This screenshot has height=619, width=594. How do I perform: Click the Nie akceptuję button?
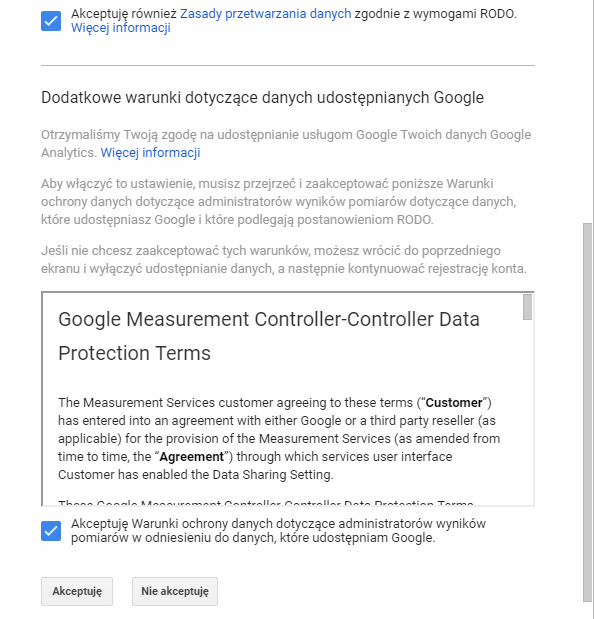click(175, 591)
